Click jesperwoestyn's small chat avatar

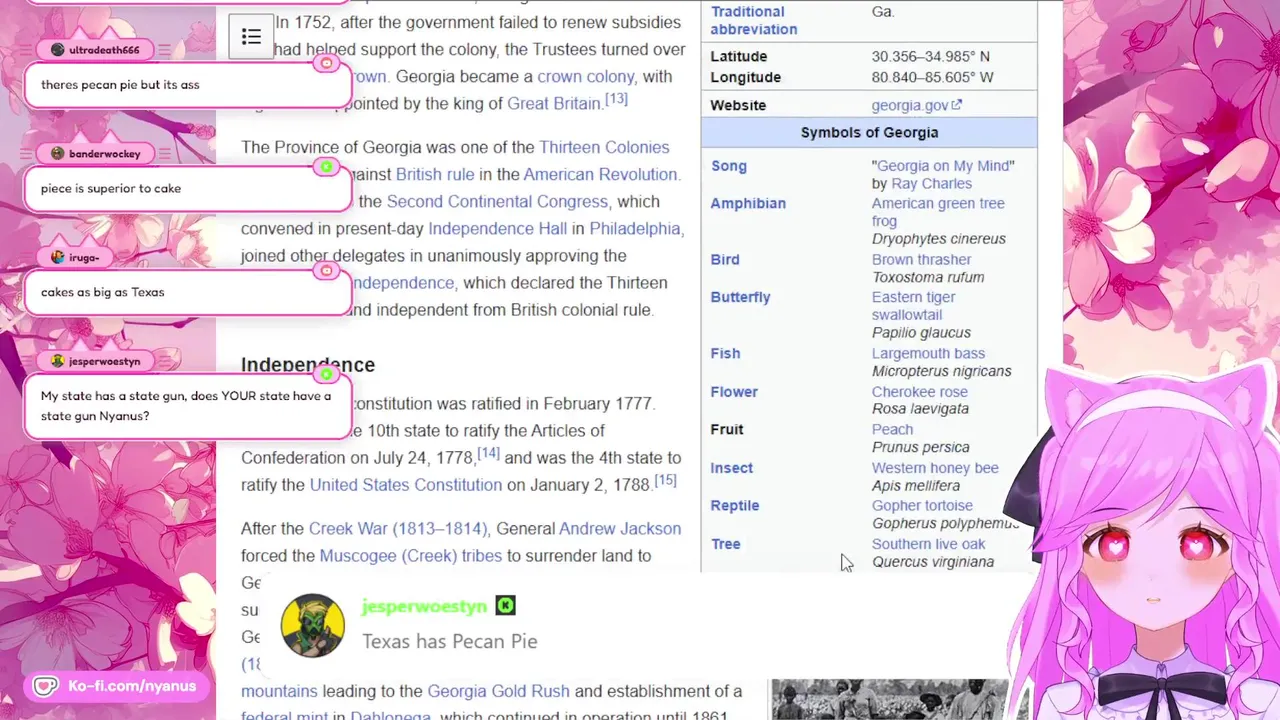57,361
